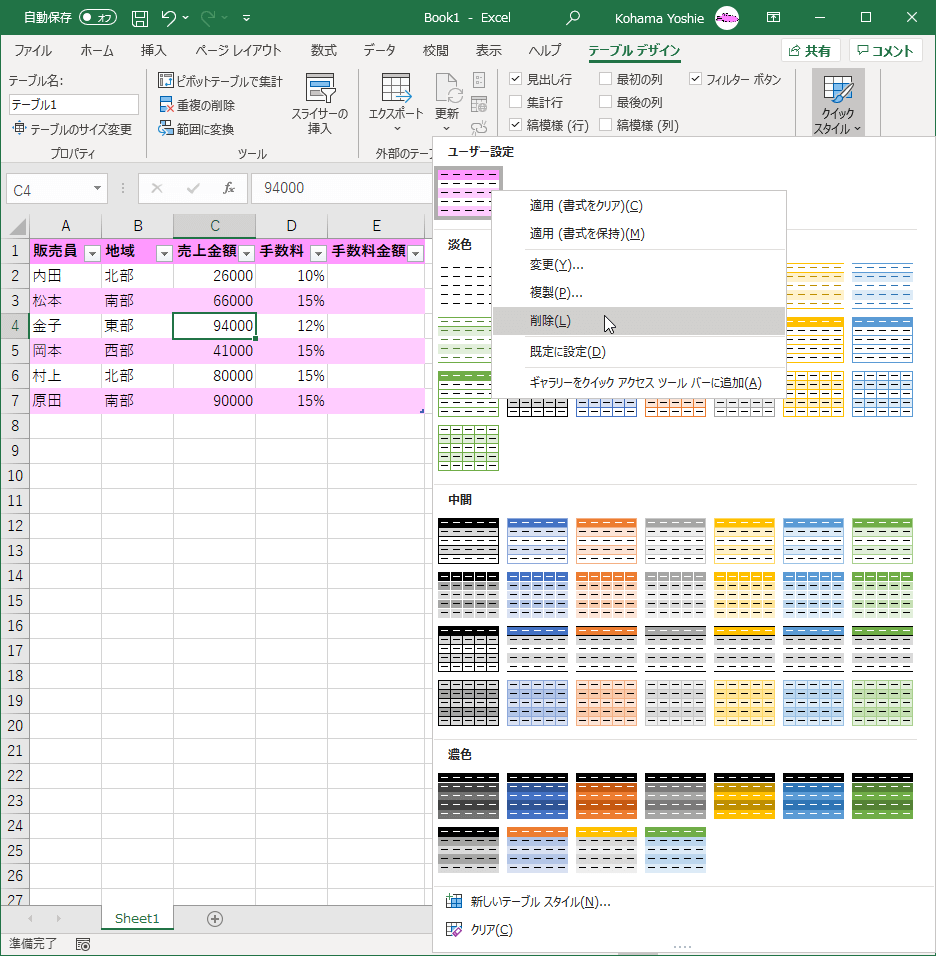Click the add new sheet plus icon
Screen dimensions: 936x956
coord(215,919)
